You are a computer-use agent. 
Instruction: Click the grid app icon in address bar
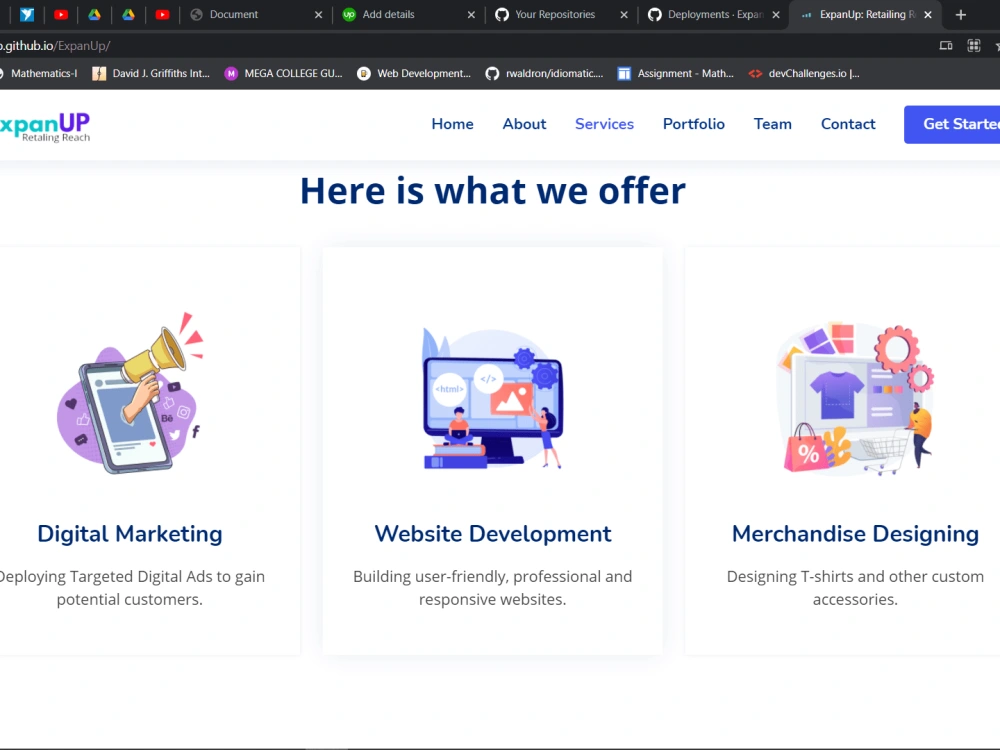click(974, 46)
